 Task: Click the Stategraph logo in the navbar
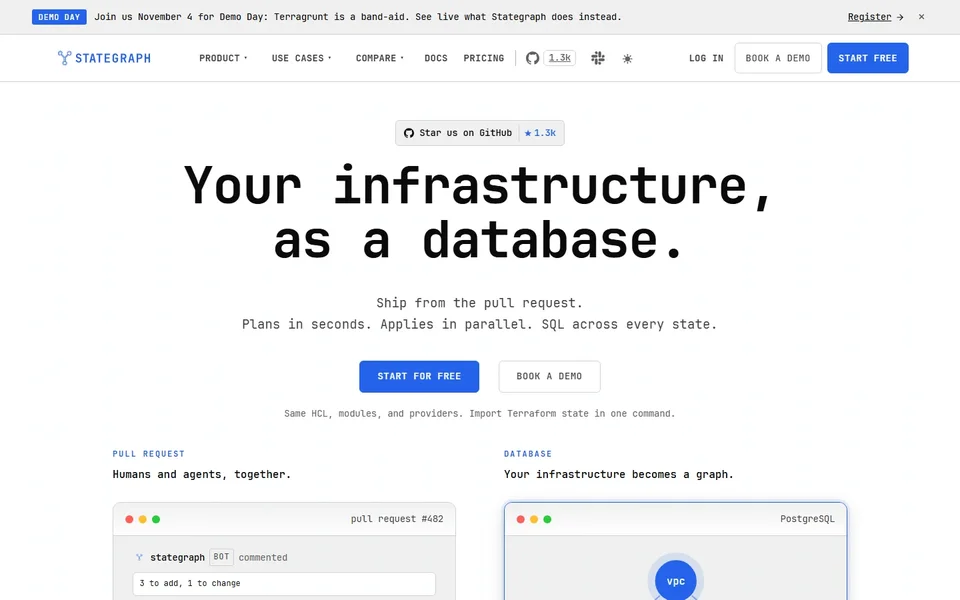pos(104,58)
